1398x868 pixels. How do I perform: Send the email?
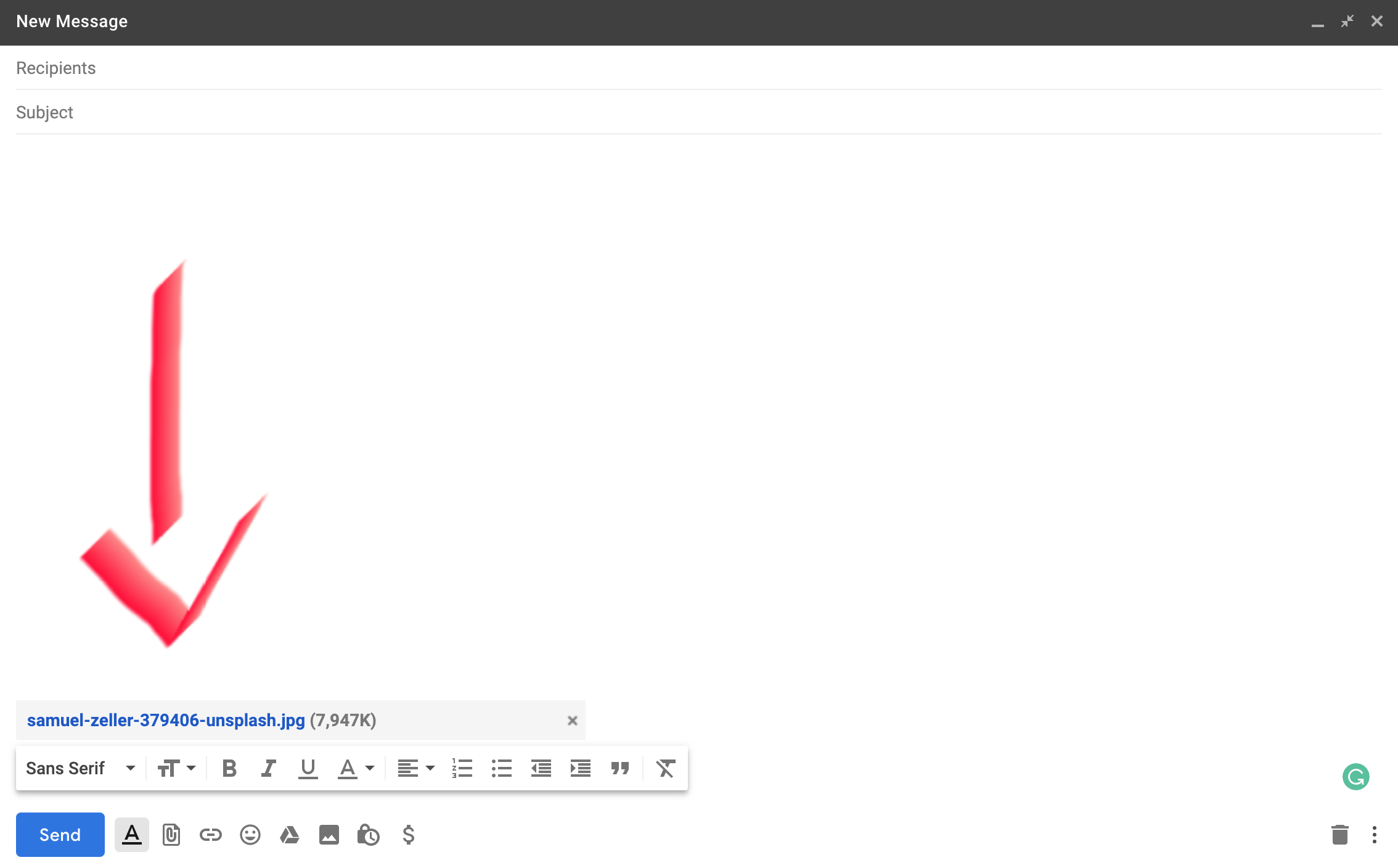tap(60, 835)
